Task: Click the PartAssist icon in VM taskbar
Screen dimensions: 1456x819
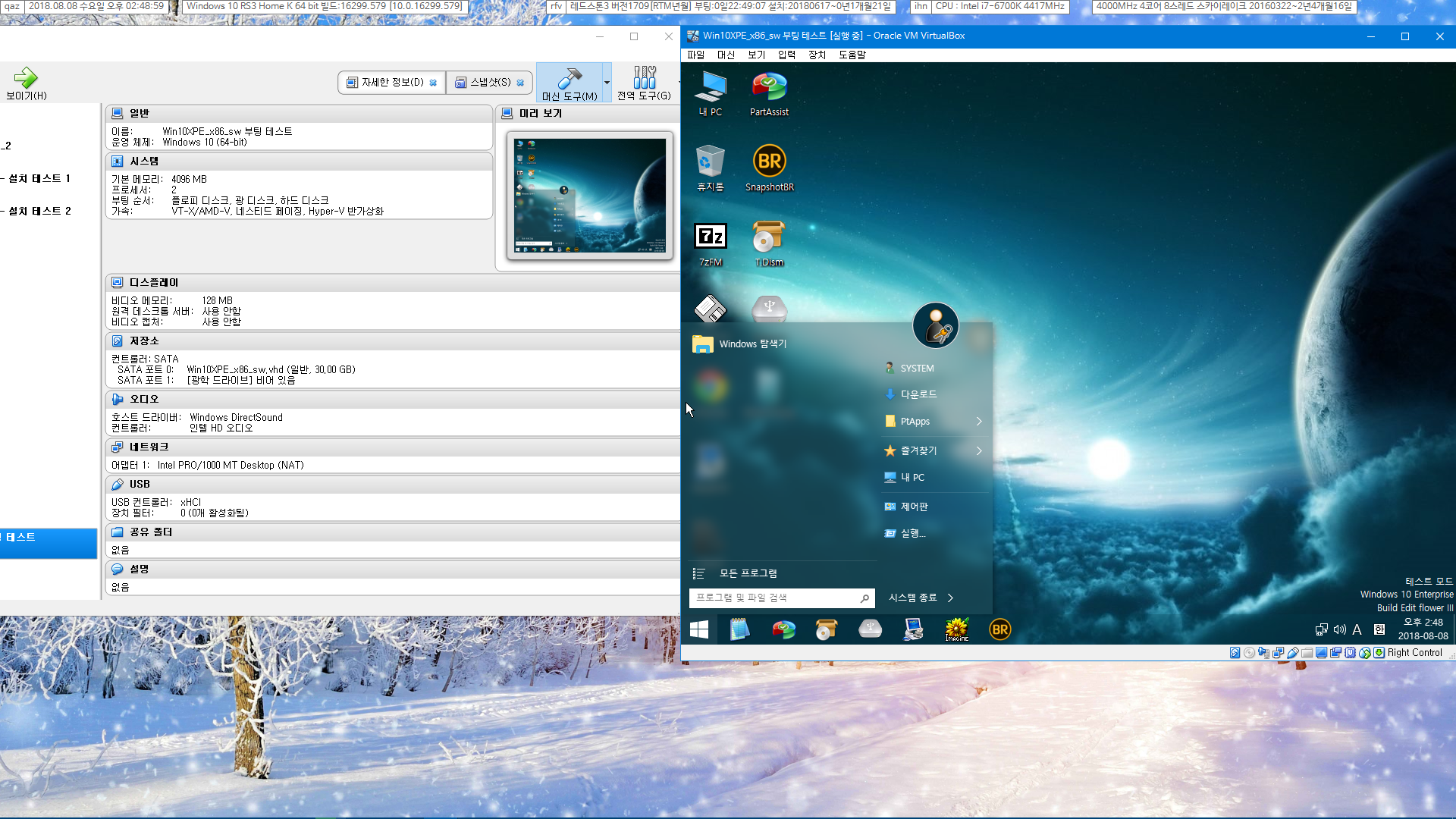Action: tap(783, 629)
